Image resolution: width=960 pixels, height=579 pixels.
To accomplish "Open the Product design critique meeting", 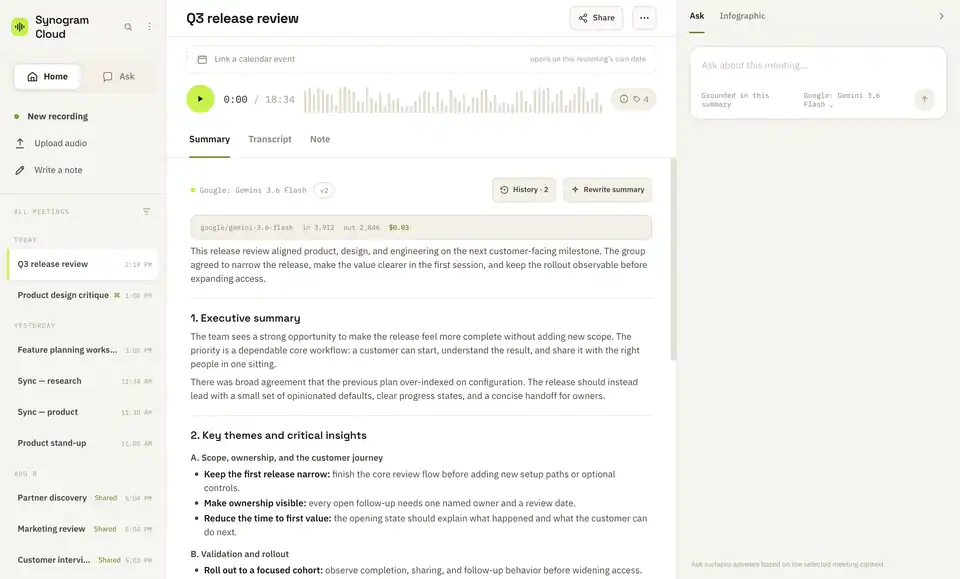I will tap(83, 295).
